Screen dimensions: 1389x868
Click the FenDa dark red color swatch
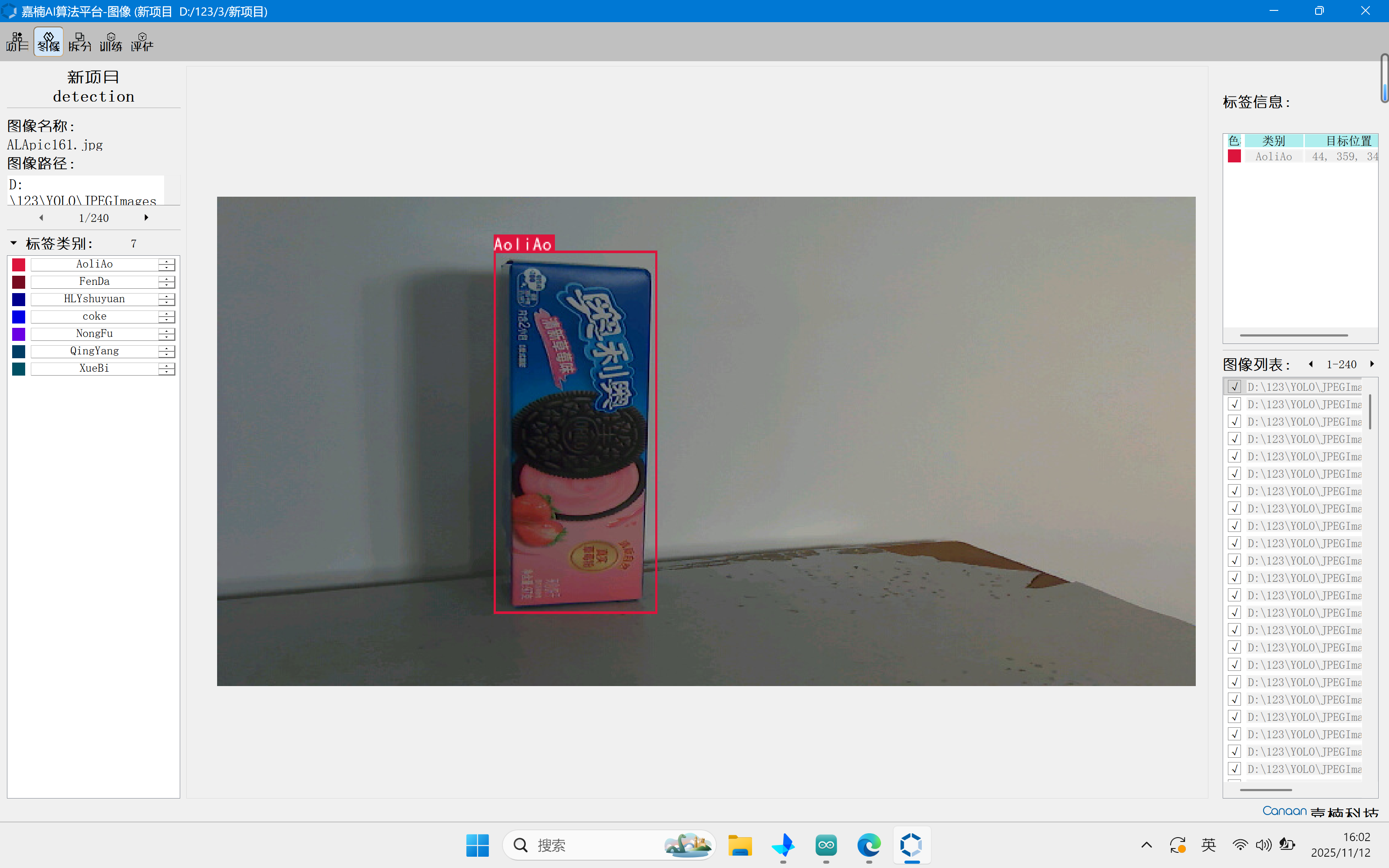coord(18,282)
